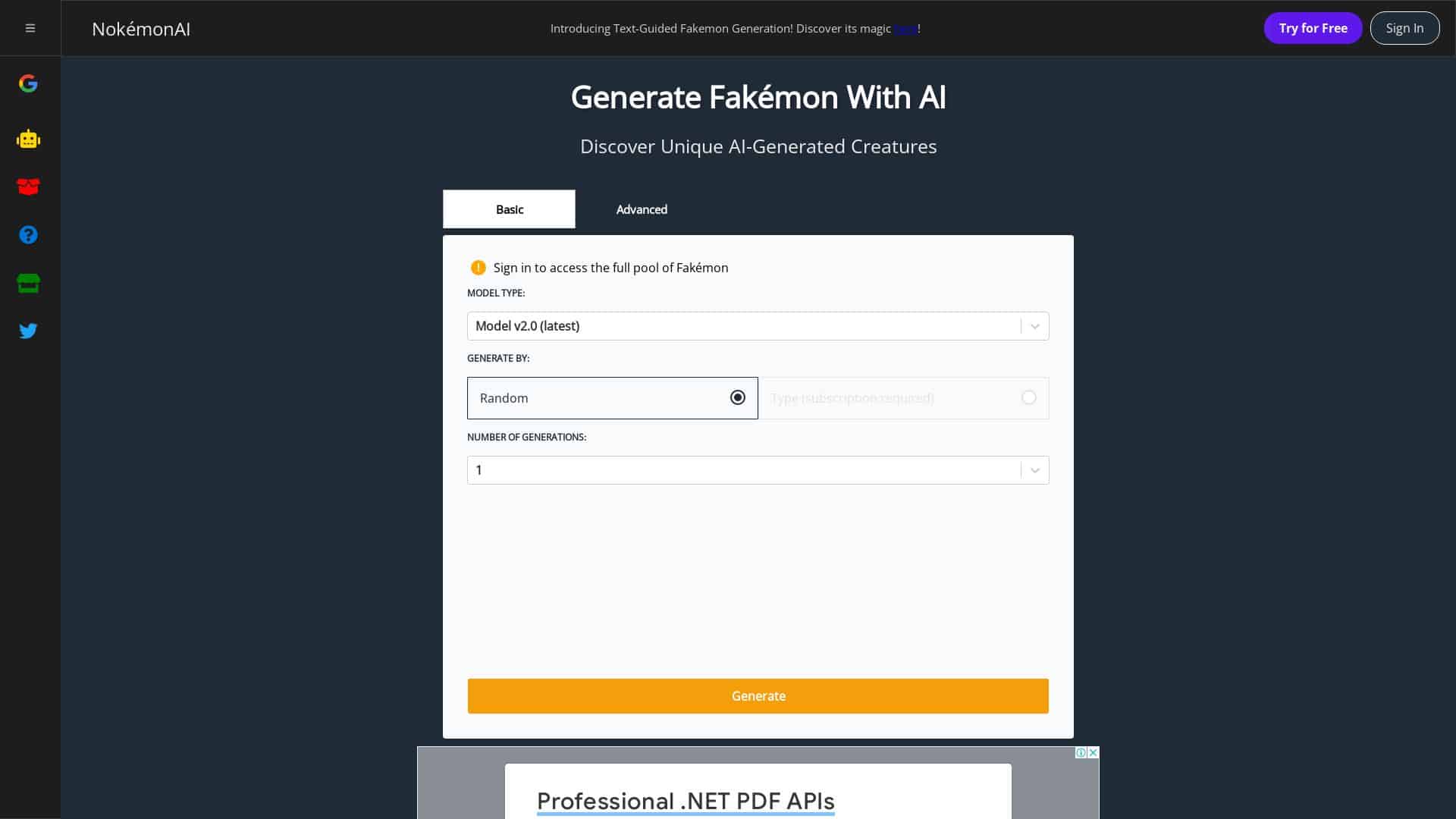Follow the 'here' link in the announcement banner

[x=905, y=28]
